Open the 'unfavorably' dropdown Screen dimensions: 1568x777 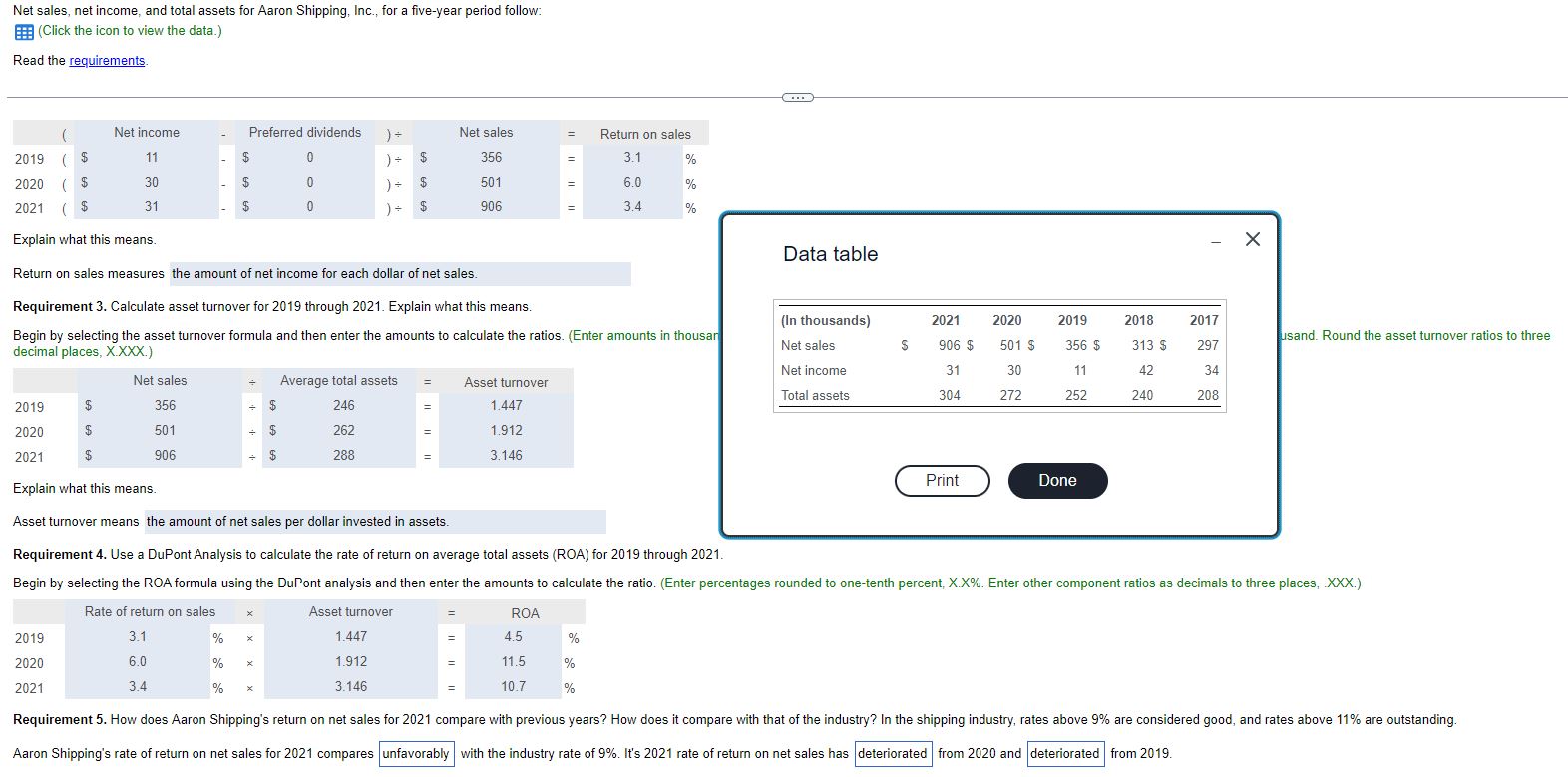click(x=416, y=753)
